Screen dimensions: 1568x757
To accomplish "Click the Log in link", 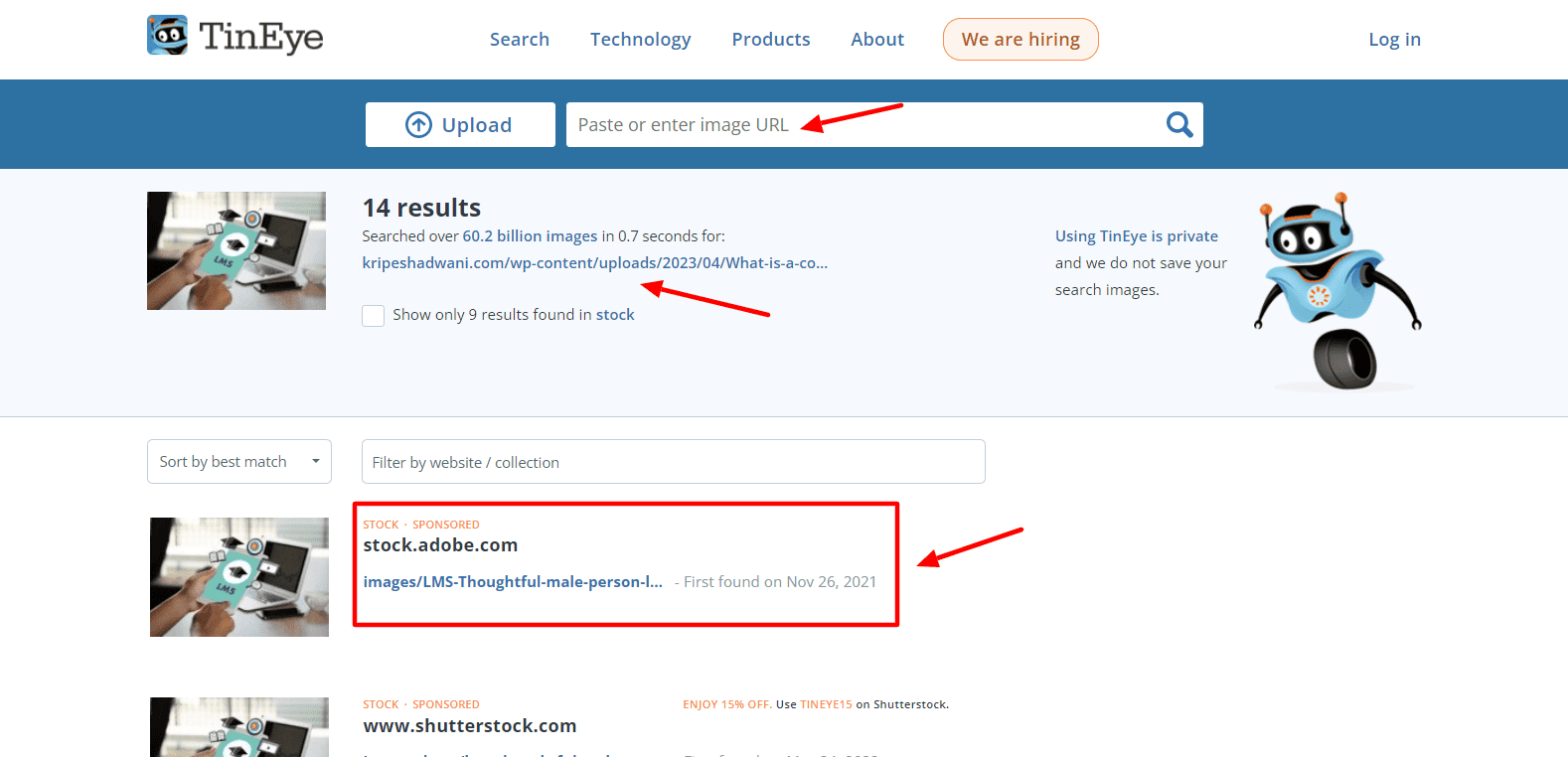I will point(1395,40).
